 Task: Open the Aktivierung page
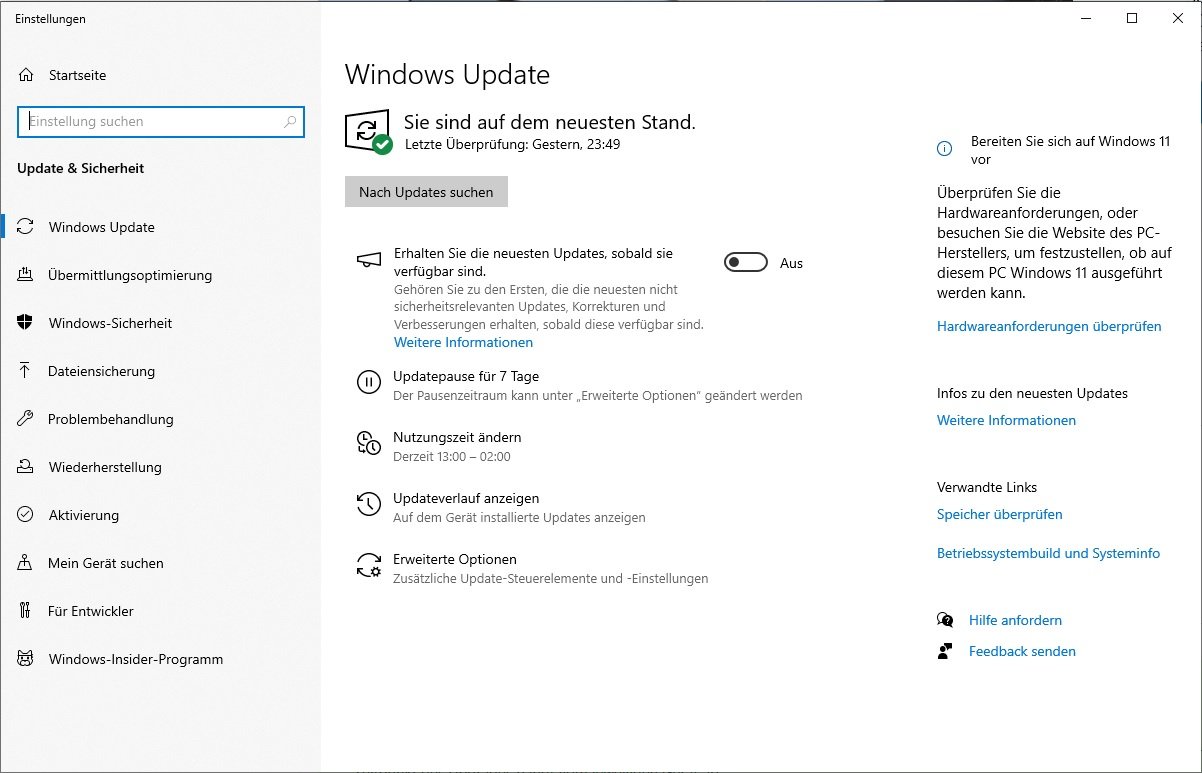pos(160,515)
